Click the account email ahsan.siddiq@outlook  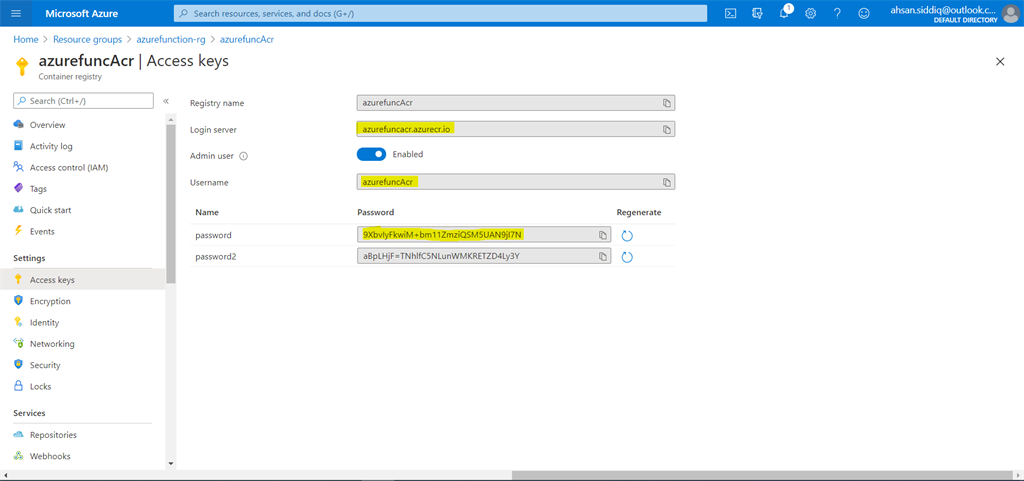coord(944,9)
